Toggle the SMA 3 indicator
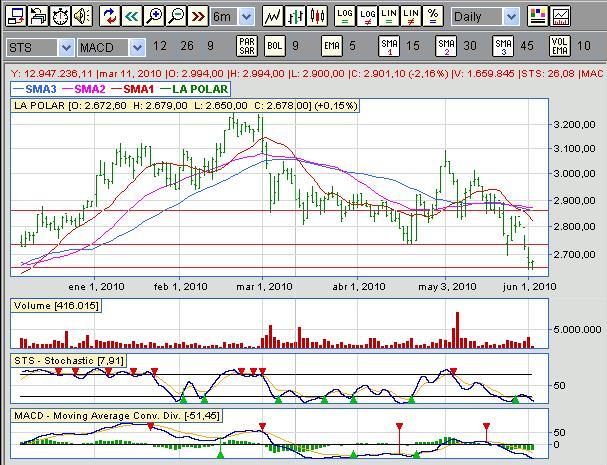This screenshot has width=607, height=465. point(503,46)
